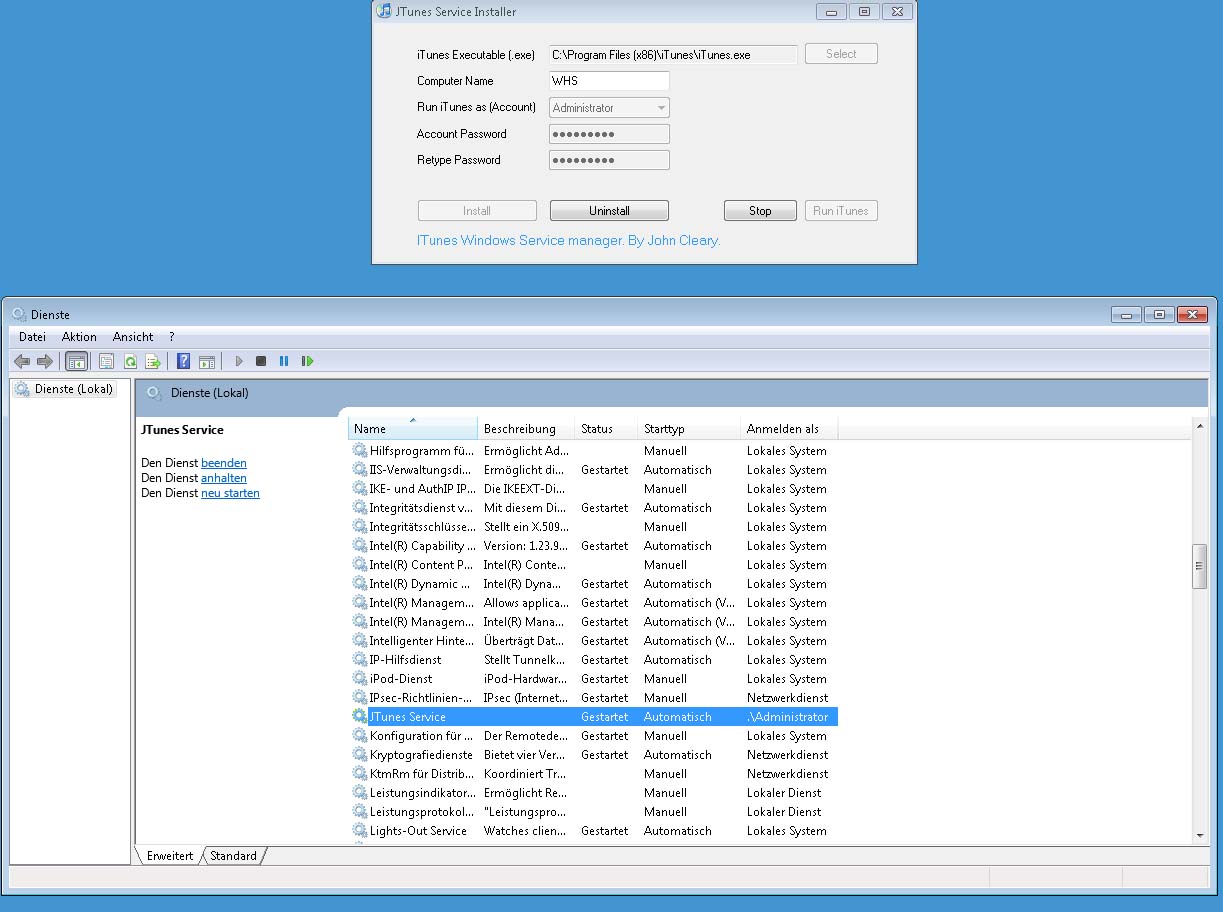Click the iTunes Windows Service manager link
This screenshot has height=912, width=1223.
tap(568, 240)
